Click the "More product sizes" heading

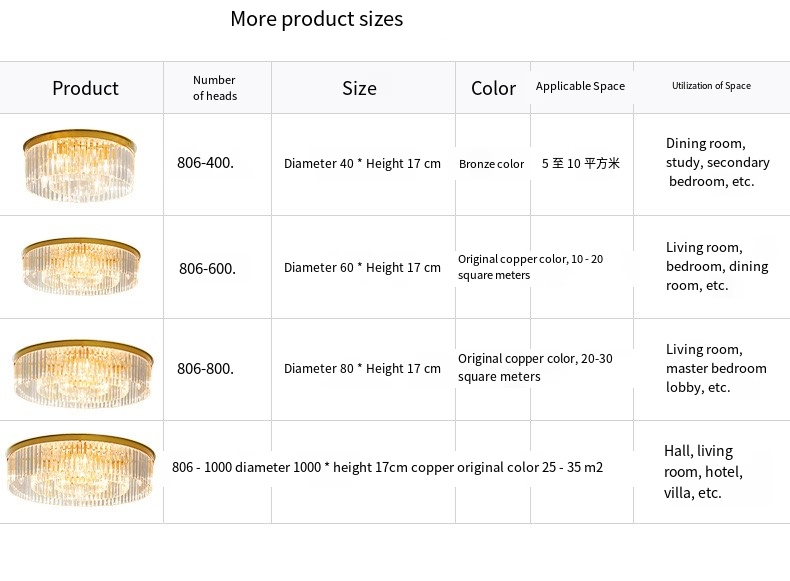click(x=316, y=19)
